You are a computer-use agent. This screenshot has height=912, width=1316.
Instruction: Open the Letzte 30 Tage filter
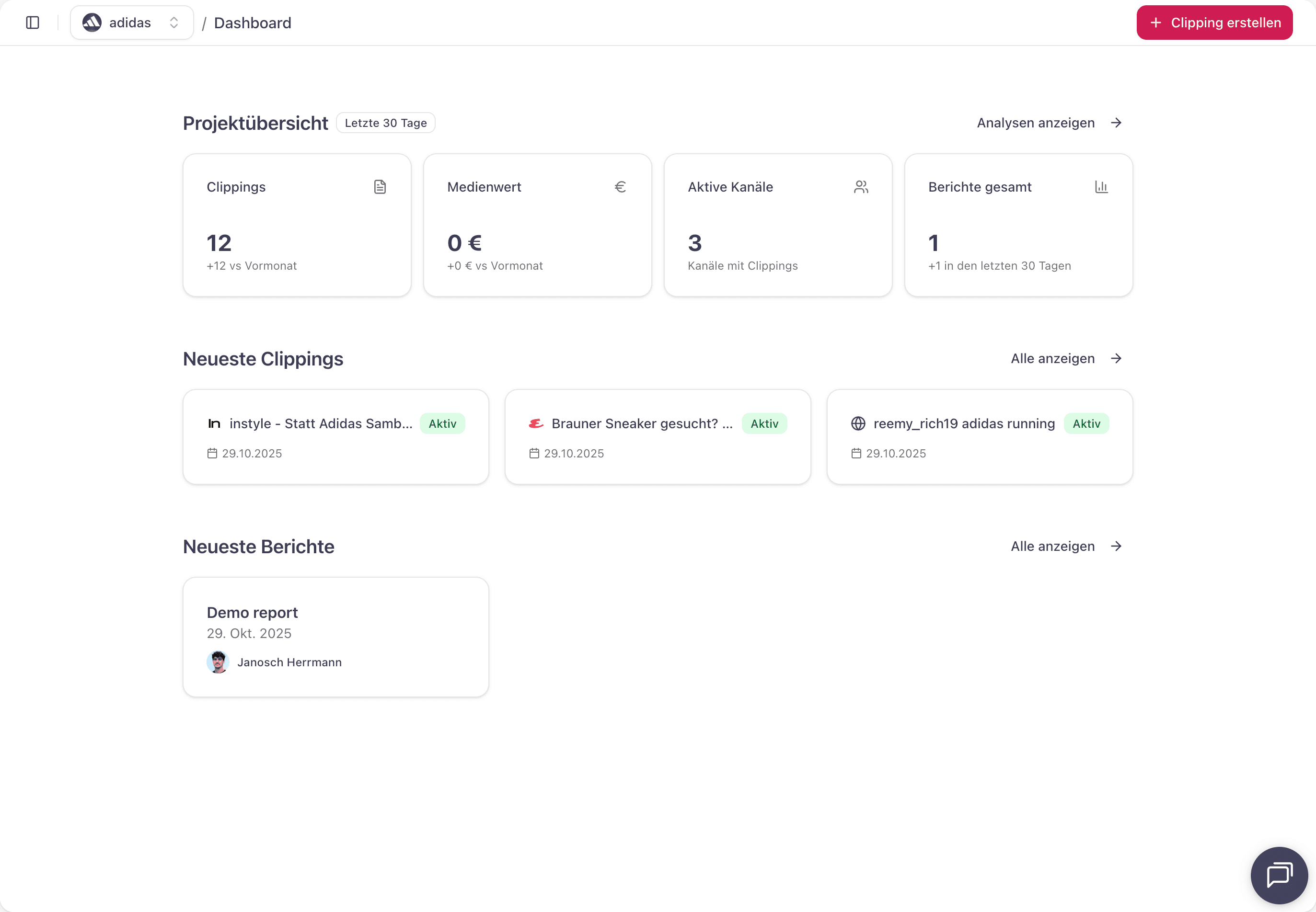tap(385, 123)
